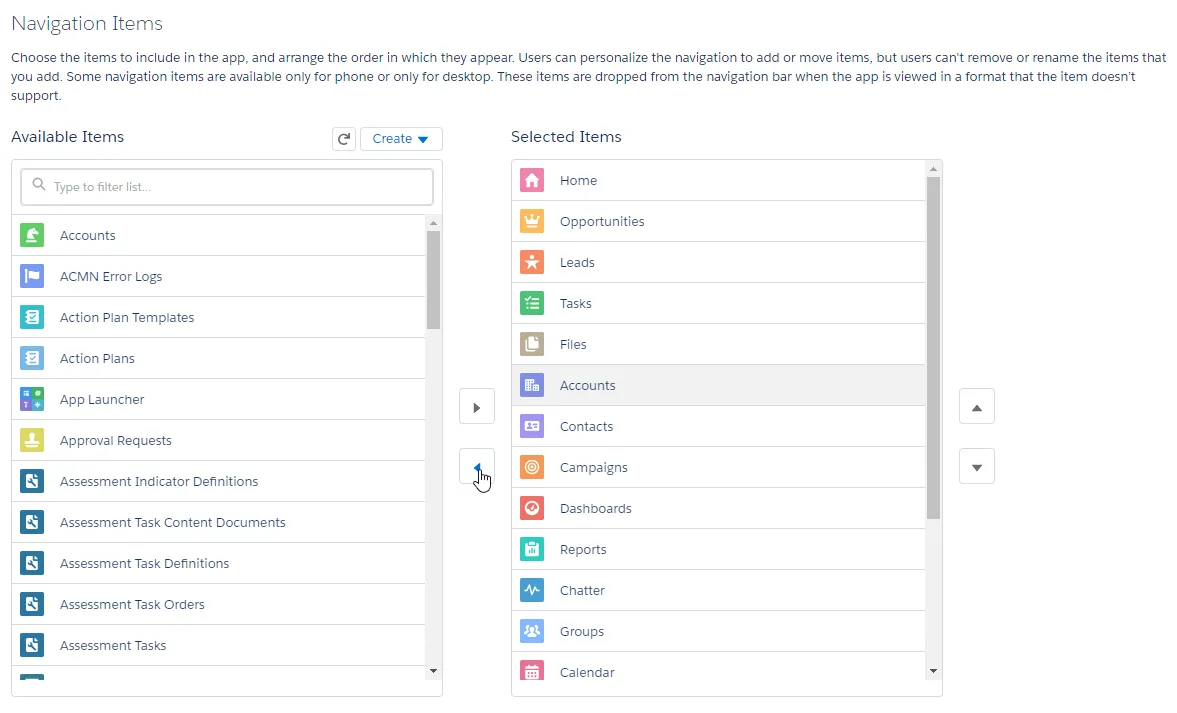Select Dashboards in Selected Items
Screen dimensions: 1177x713
pos(596,508)
